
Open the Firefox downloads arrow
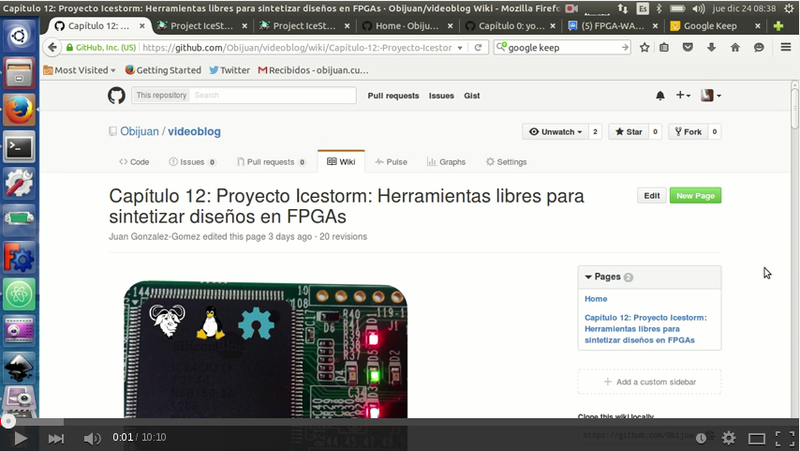[712, 47]
